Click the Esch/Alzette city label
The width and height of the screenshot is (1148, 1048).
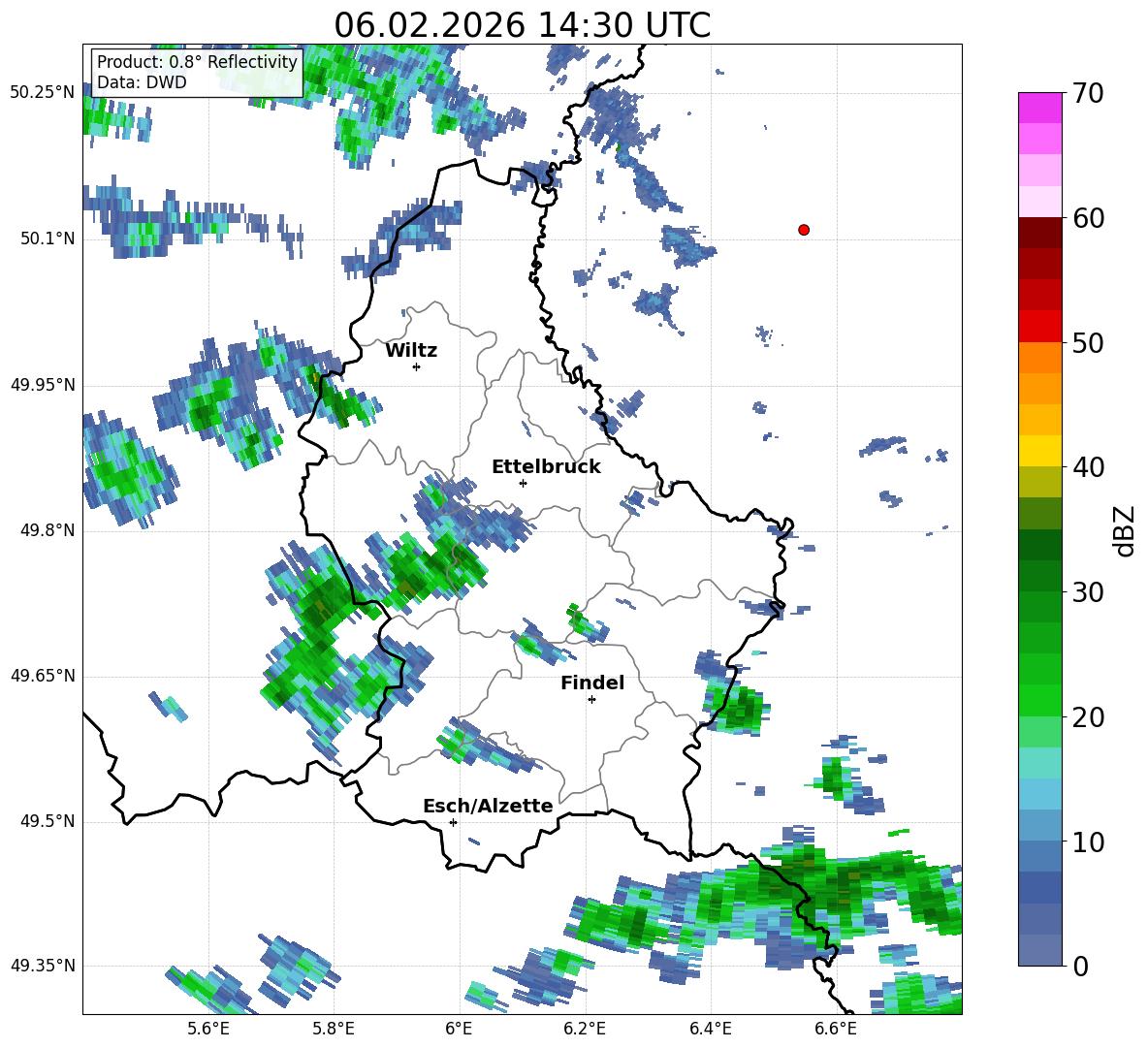coord(488,807)
